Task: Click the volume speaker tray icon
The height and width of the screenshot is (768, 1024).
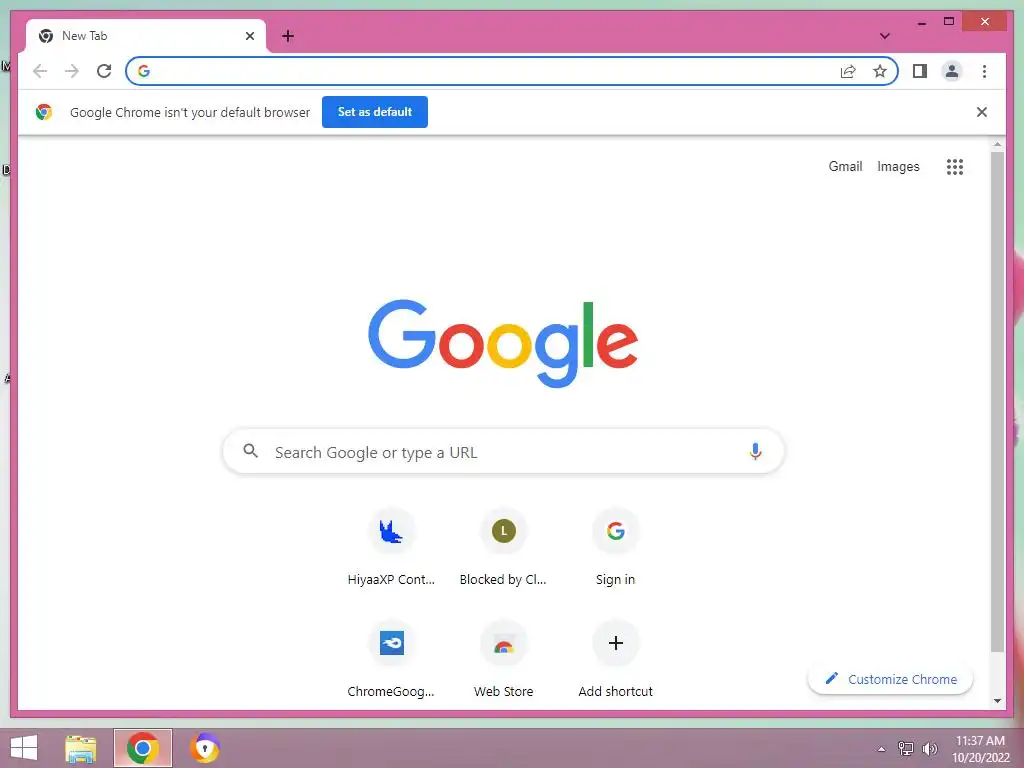Action: coord(929,749)
